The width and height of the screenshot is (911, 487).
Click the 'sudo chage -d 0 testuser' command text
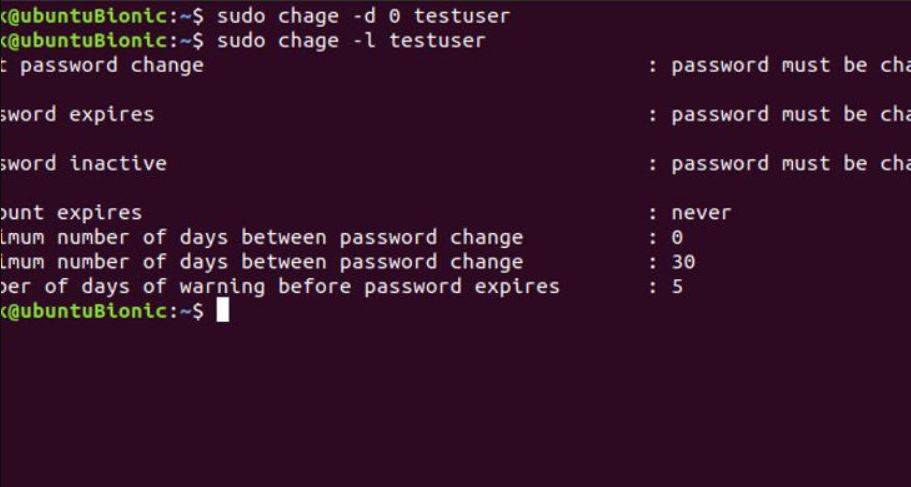click(x=363, y=16)
